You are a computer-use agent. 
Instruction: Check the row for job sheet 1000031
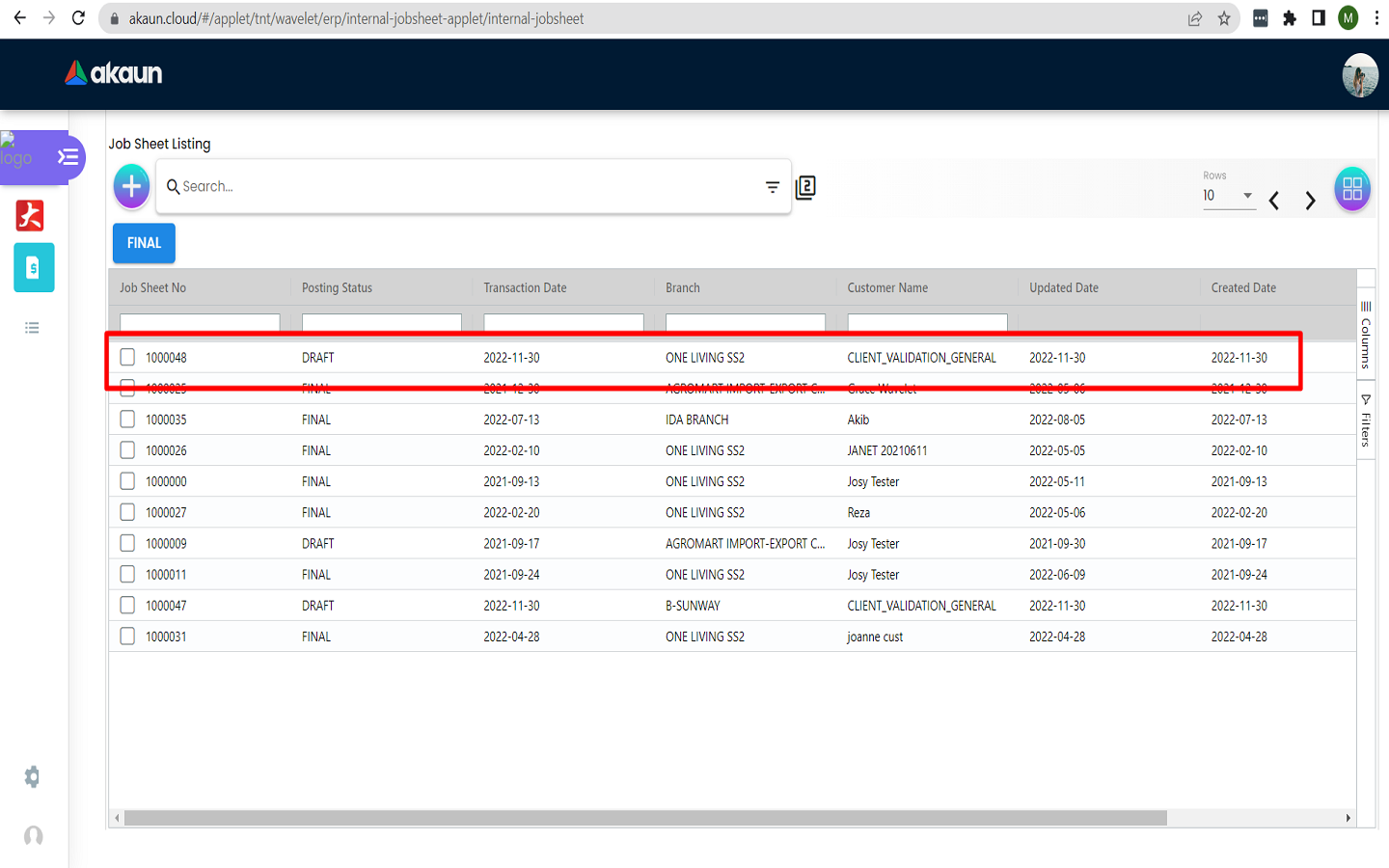point(127,637)
